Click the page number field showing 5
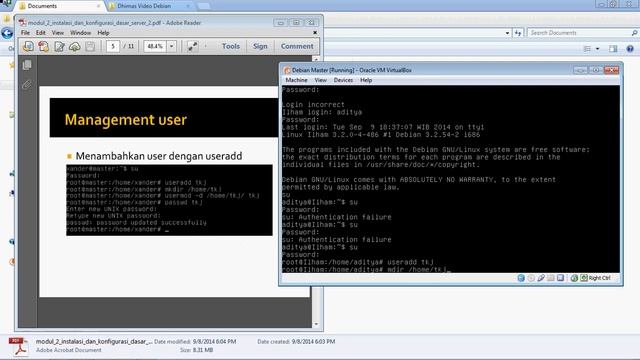The height and width of the screenshot is (360, 640). pyautogui.click(x=113, y=47)
